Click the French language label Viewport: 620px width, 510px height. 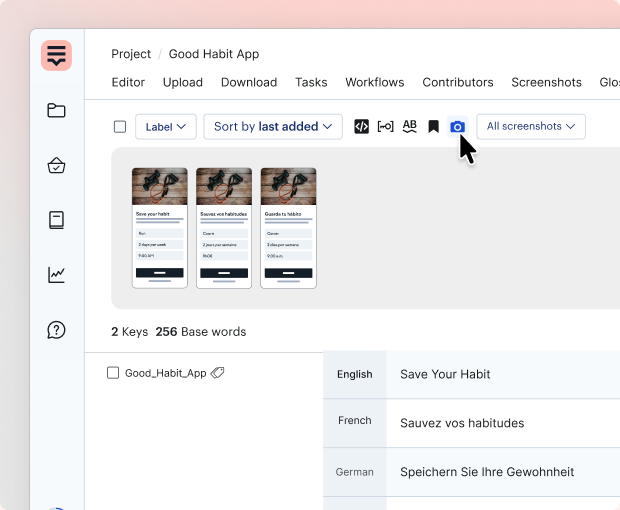pyautogui.click(x=355, y=420)
